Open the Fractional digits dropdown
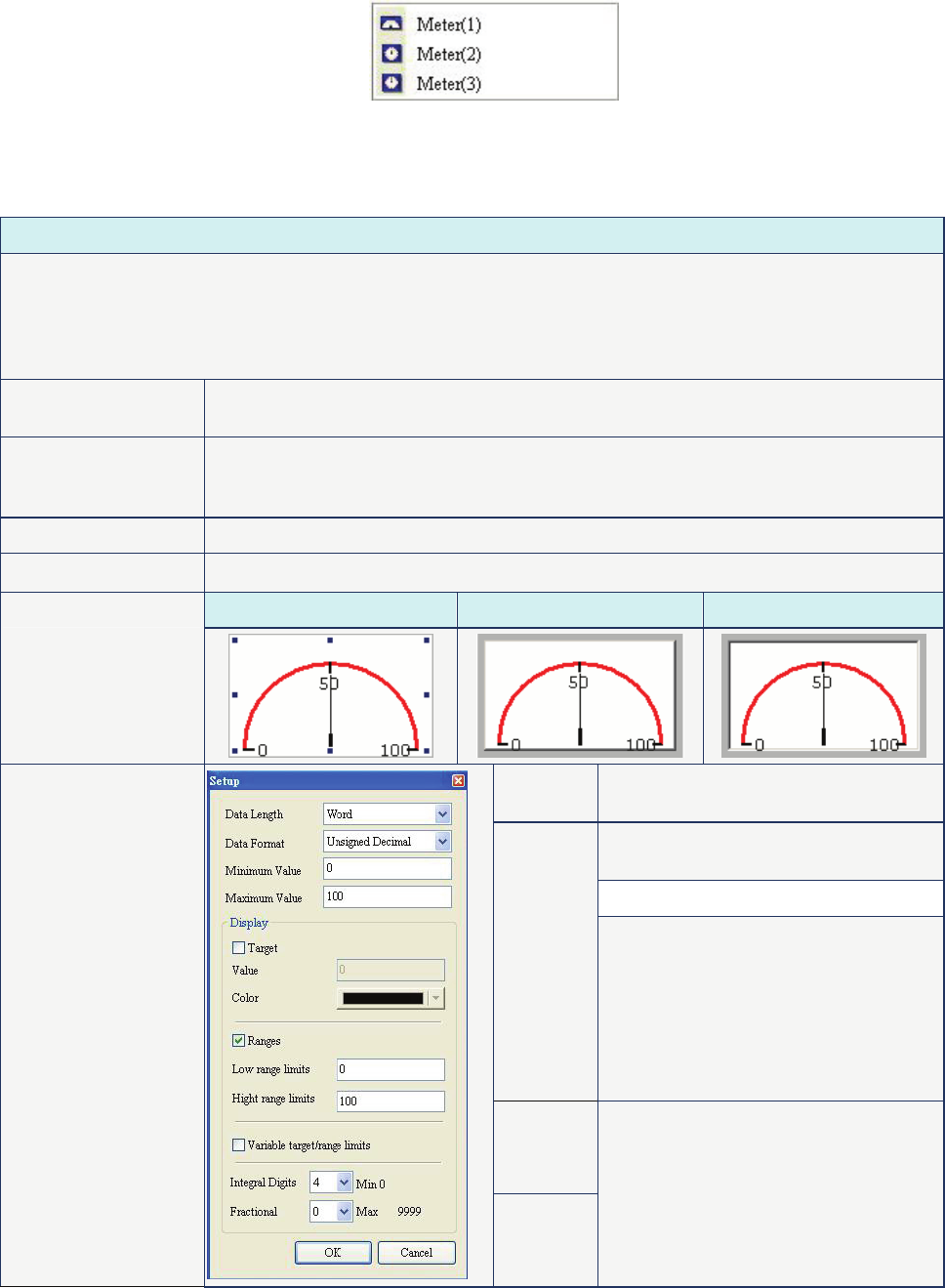 (x=344, y=1212)
